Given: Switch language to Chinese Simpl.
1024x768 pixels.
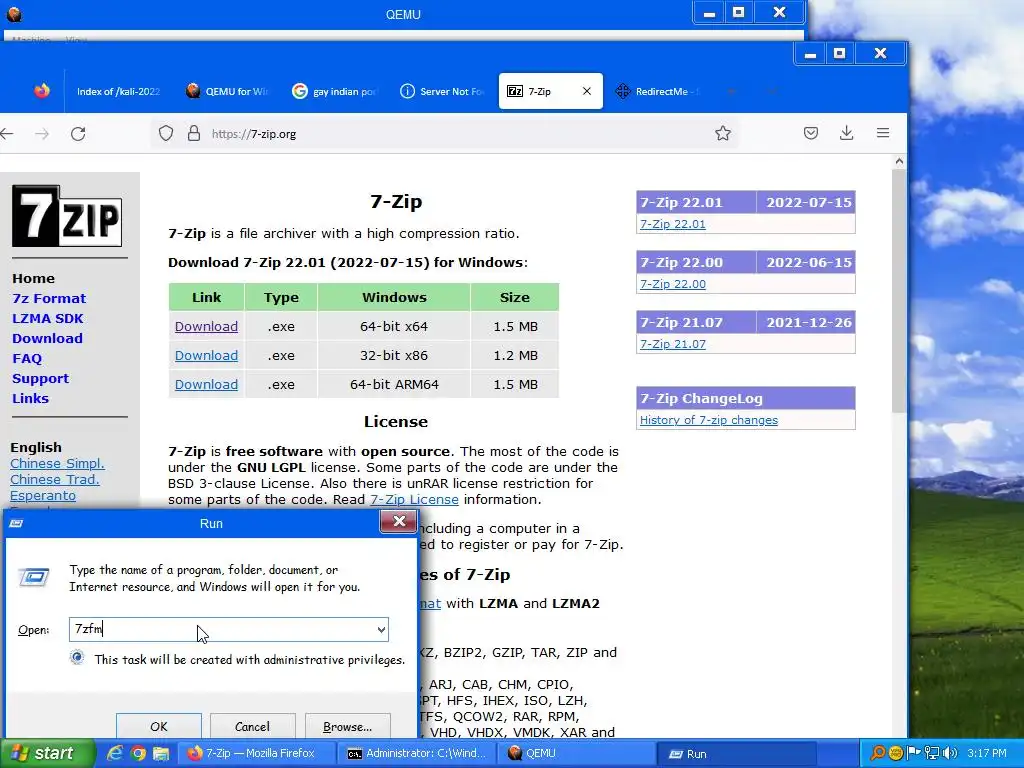Looking at the screenshot, I should click(57, 464).
